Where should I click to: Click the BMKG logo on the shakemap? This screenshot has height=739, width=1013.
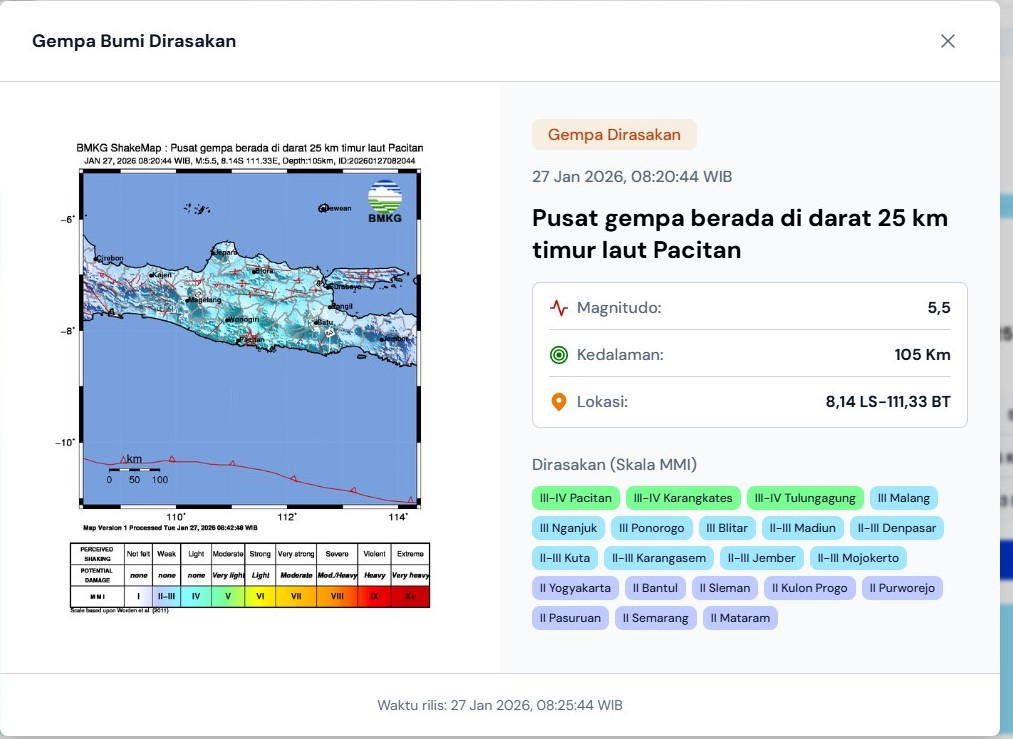pyautogui.click(x=384, y=201)
